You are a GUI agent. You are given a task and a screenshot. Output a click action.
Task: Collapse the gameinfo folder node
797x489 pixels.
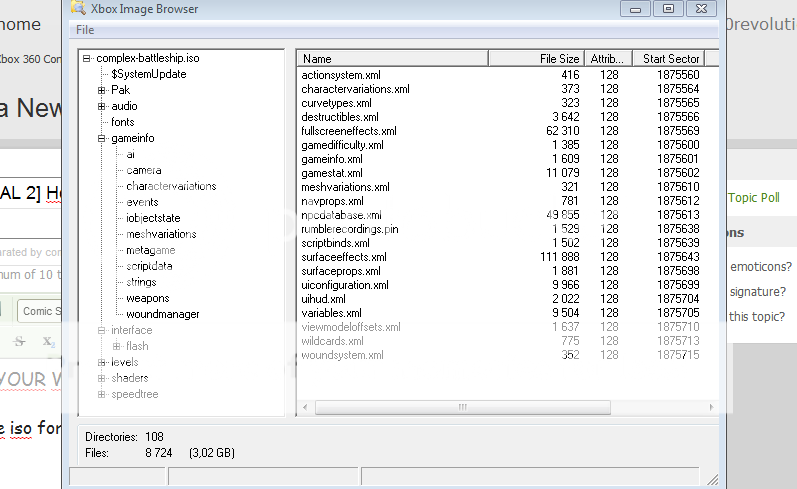[101, 138]
